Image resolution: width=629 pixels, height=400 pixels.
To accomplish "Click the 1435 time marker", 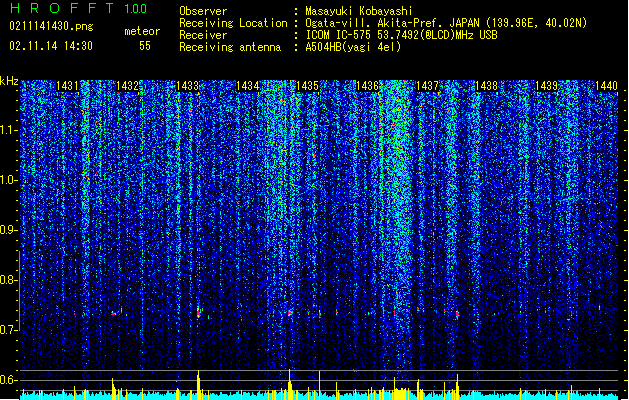I will click(307, 86).
